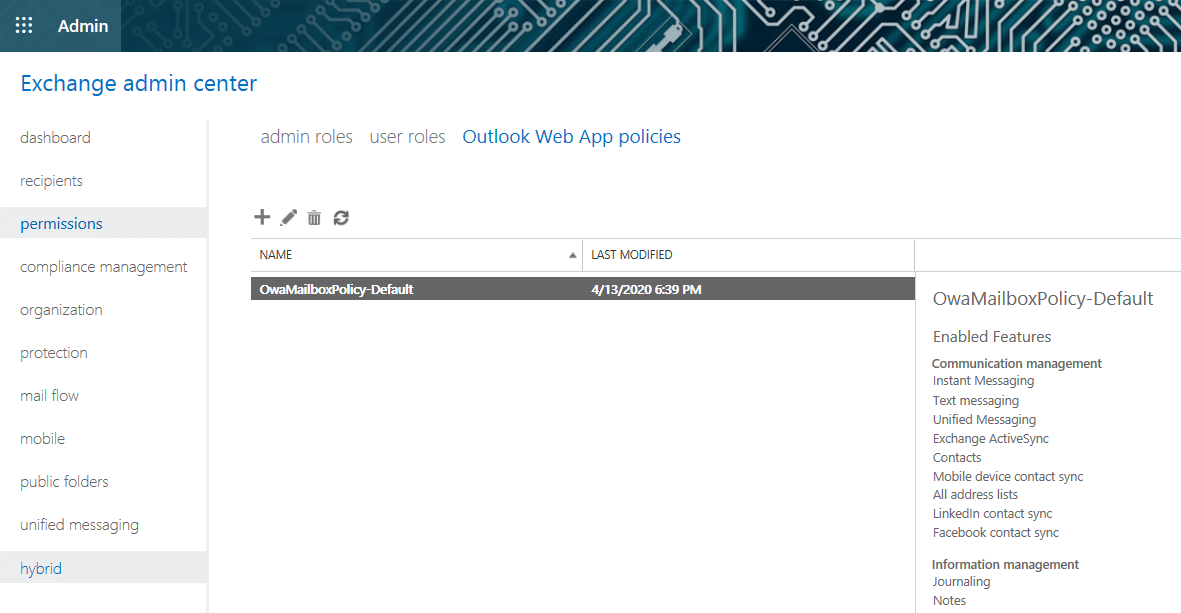Click Text messaging in details pane
1181x613 pixels.
pyautogui.click(x=975, y=401)
